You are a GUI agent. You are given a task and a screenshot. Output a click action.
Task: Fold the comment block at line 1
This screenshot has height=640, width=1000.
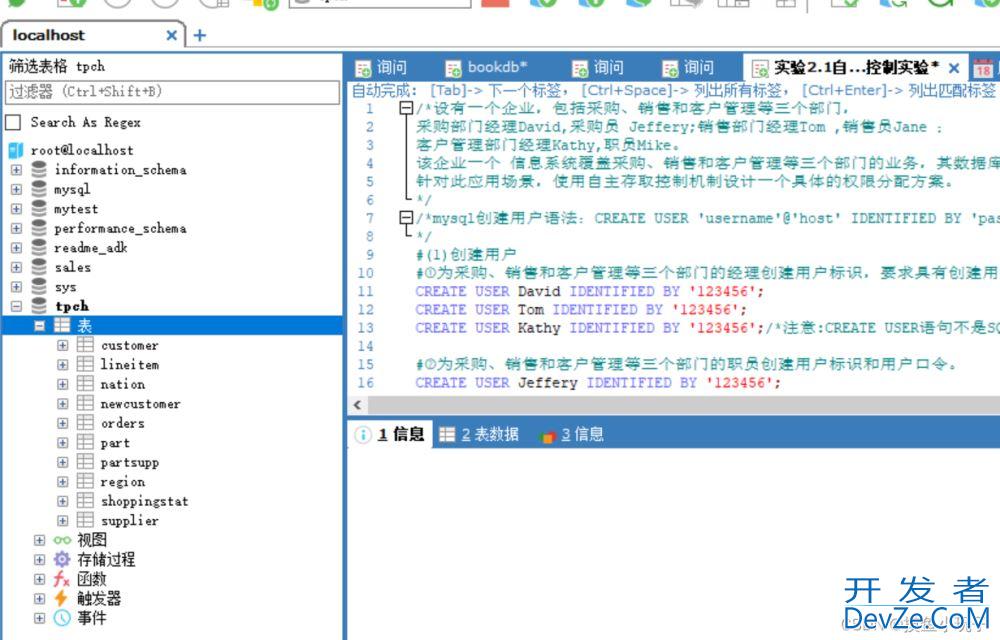[x=406, y=108]
